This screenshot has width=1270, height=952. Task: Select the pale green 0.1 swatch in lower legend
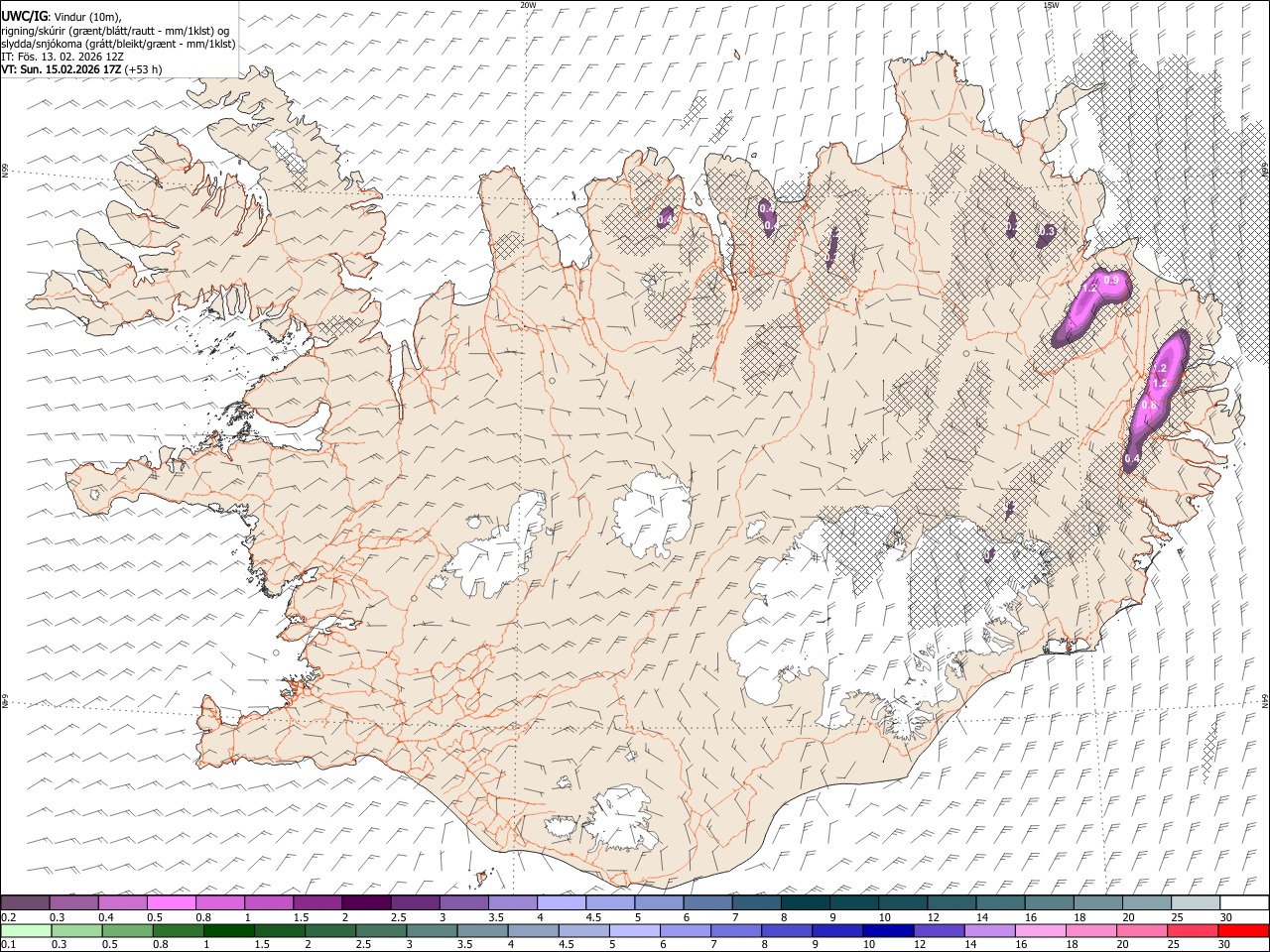coord(26,931)
